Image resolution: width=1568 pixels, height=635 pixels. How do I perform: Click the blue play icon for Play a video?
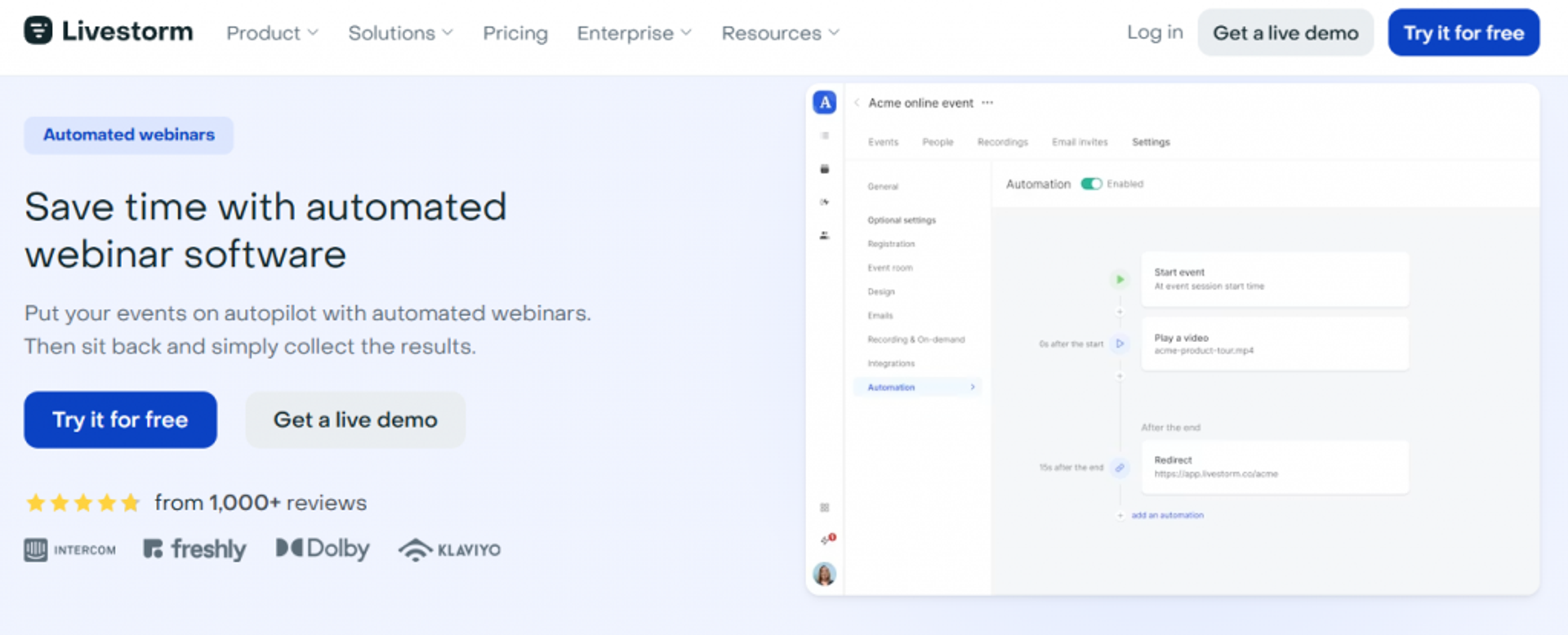[1120, 344]
